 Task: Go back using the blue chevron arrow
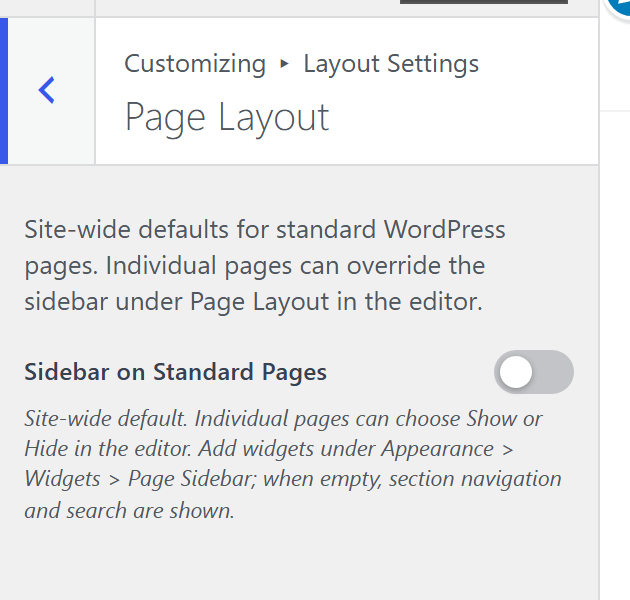pyautogui.click(x=47, y=90)
